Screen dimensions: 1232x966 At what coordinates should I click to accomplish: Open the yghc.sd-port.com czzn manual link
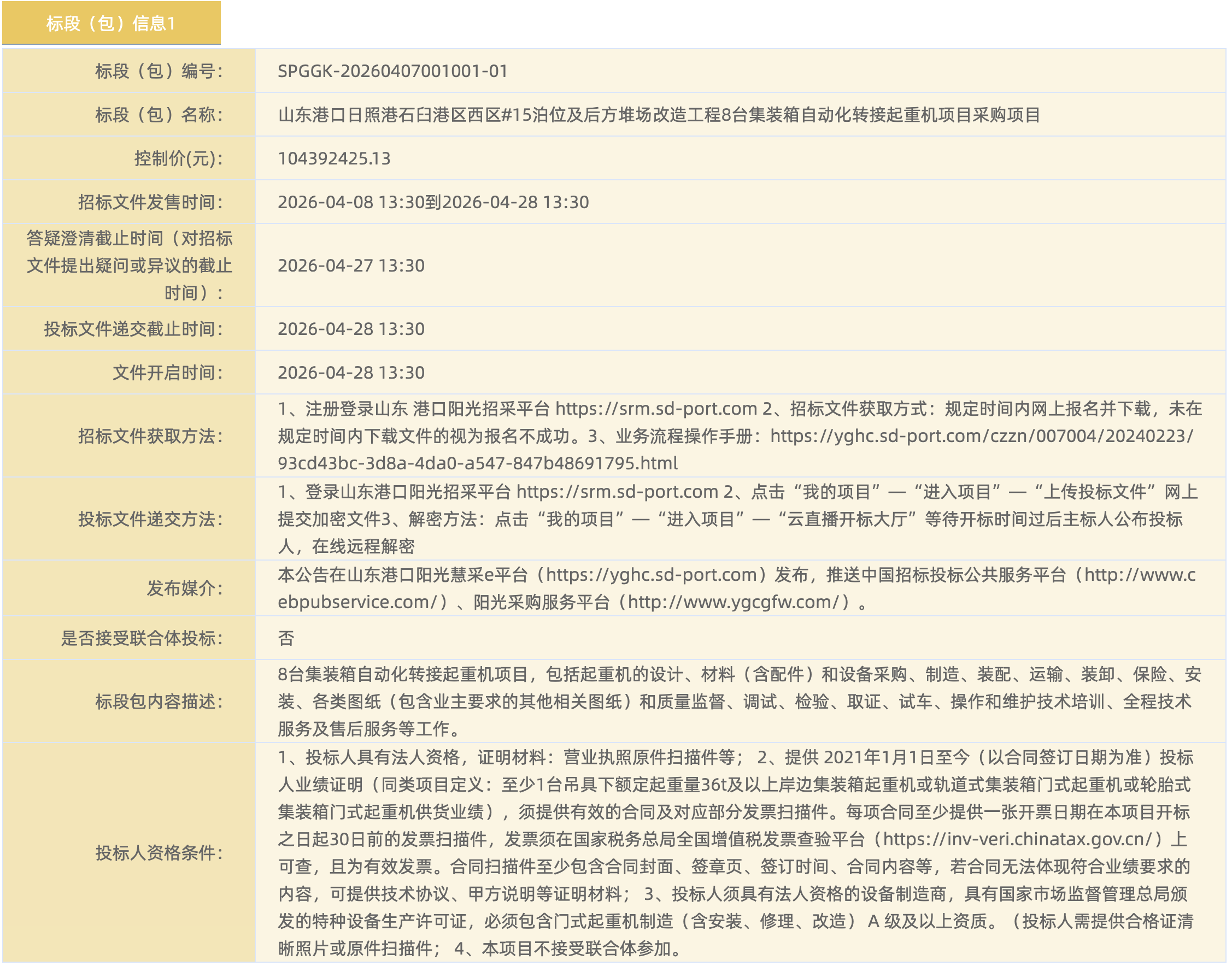tap(982, 437)
